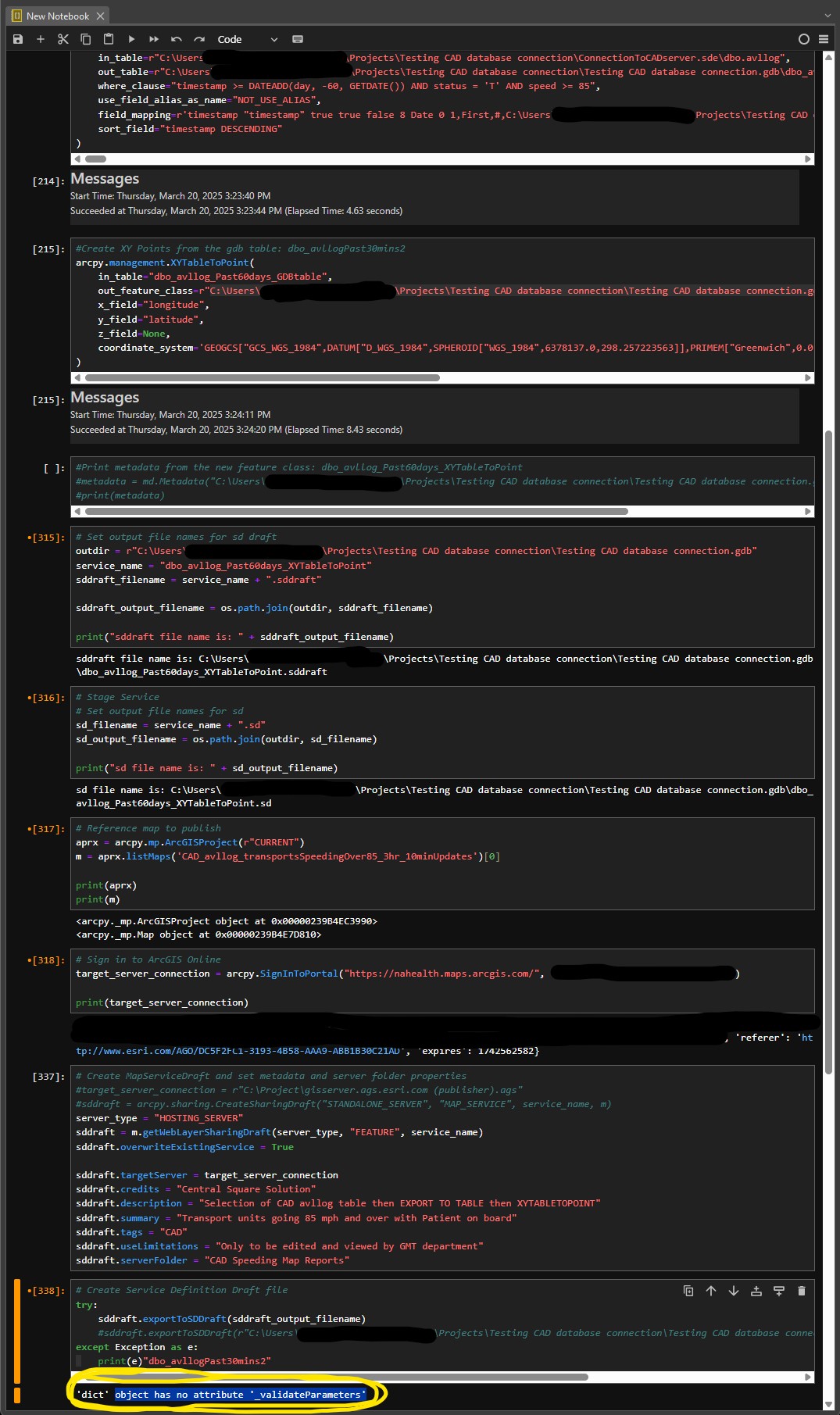Click right arrow of the metadata cell scrollbar
The width and height of the screenshot is (840, 1415).
809,511
